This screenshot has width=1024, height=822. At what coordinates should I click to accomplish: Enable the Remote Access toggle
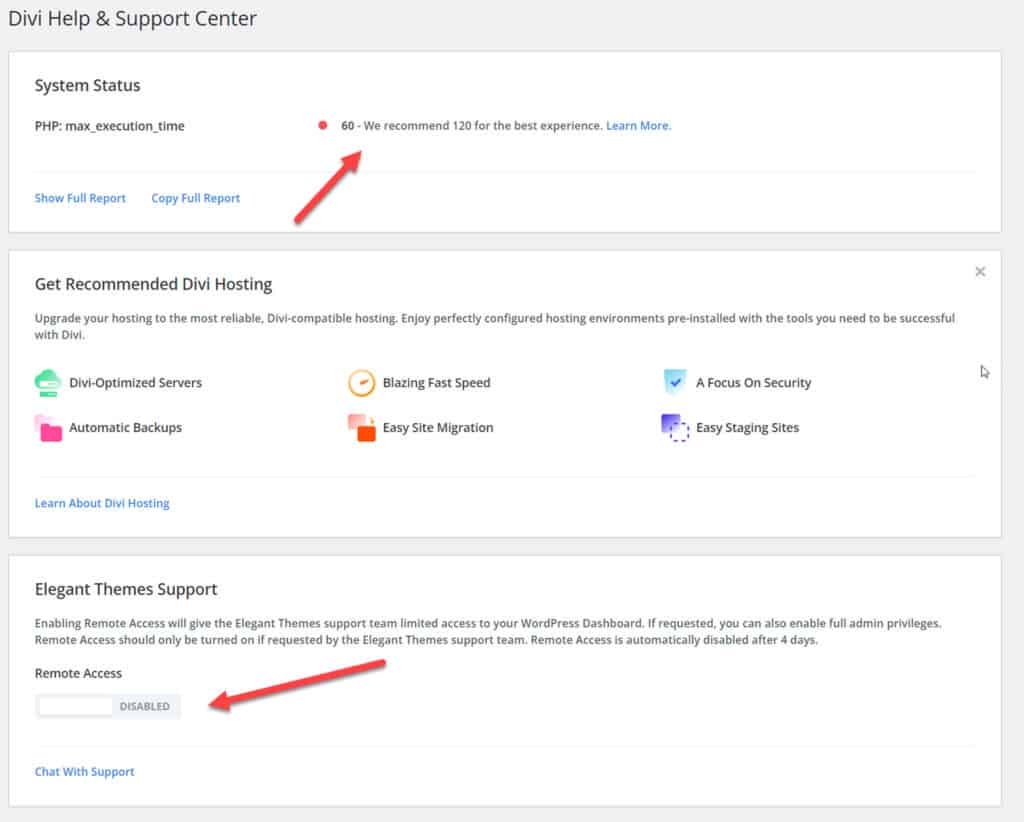tap(108, 706)
